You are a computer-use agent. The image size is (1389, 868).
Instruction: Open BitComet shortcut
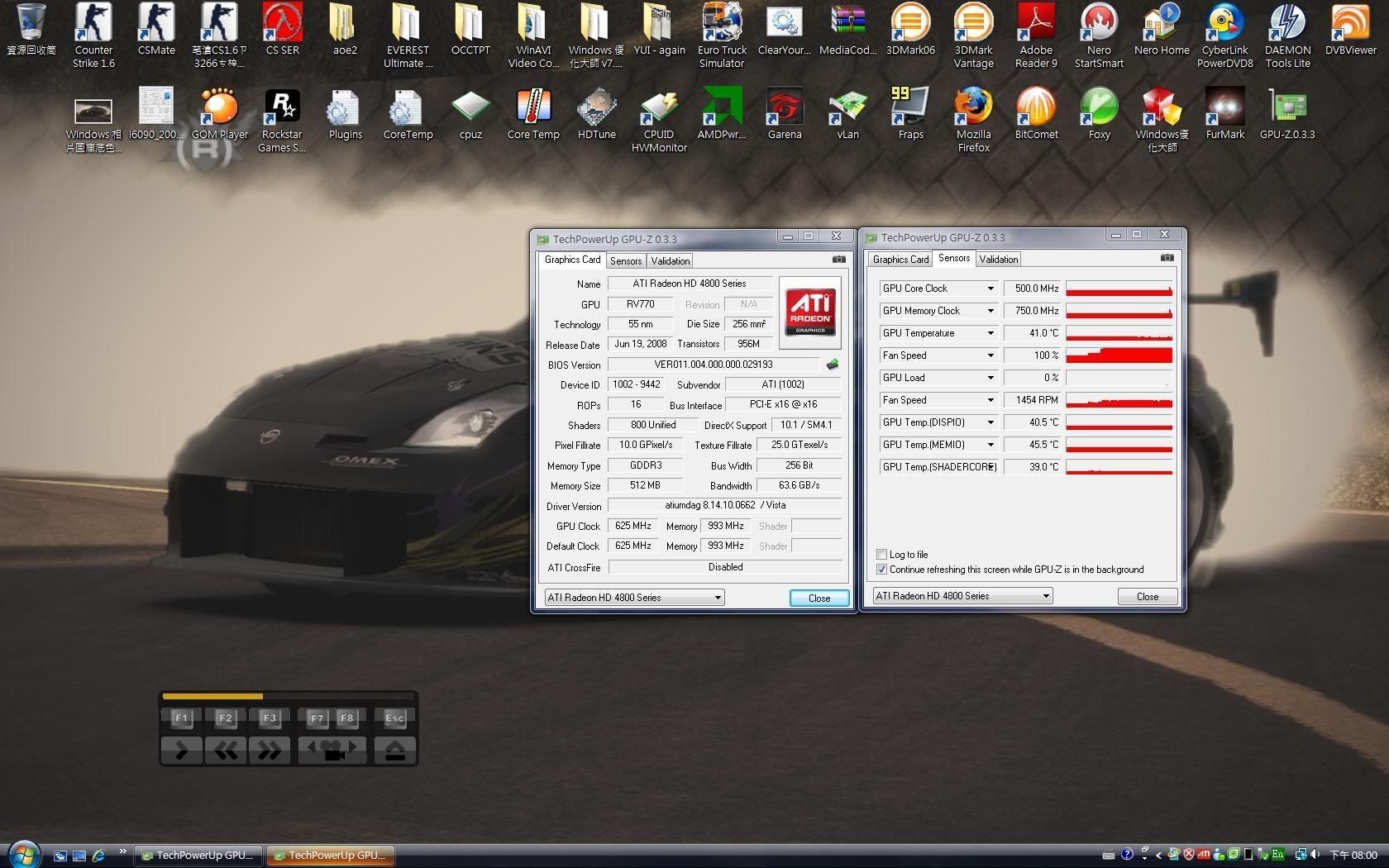coord(1036,113)
